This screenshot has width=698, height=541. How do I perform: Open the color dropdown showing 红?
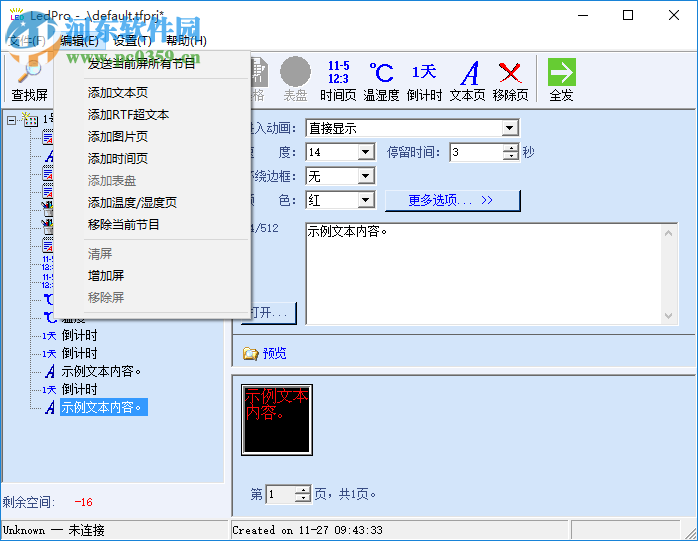(365, 200)
